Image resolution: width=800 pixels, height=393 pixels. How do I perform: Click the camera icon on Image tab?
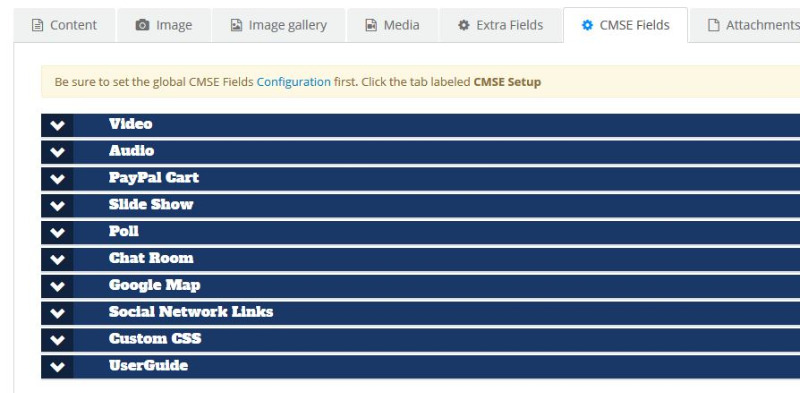pos(142,25)
